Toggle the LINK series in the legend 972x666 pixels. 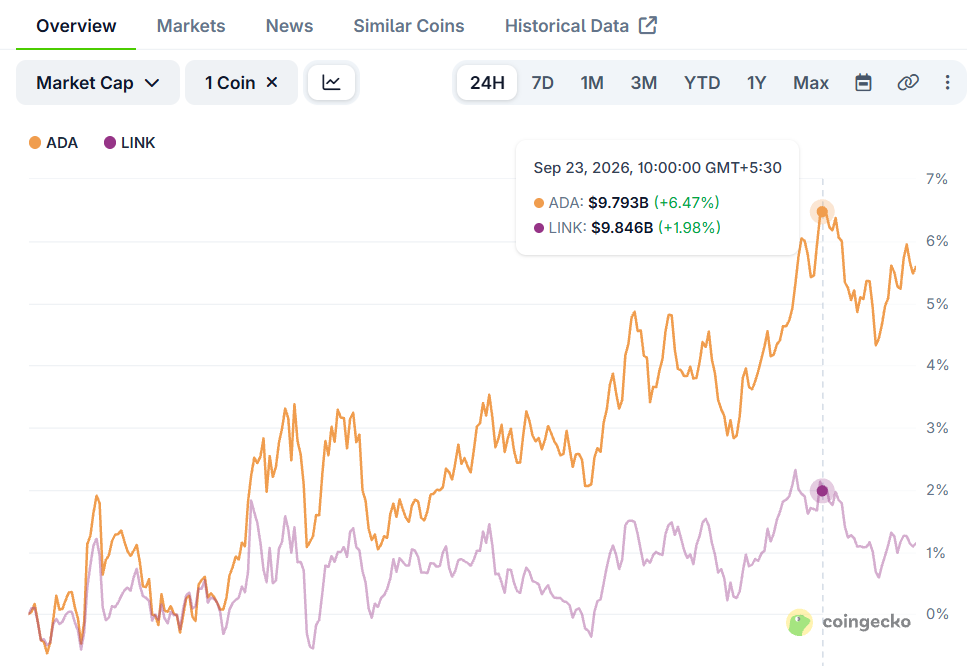click(129, 143)
